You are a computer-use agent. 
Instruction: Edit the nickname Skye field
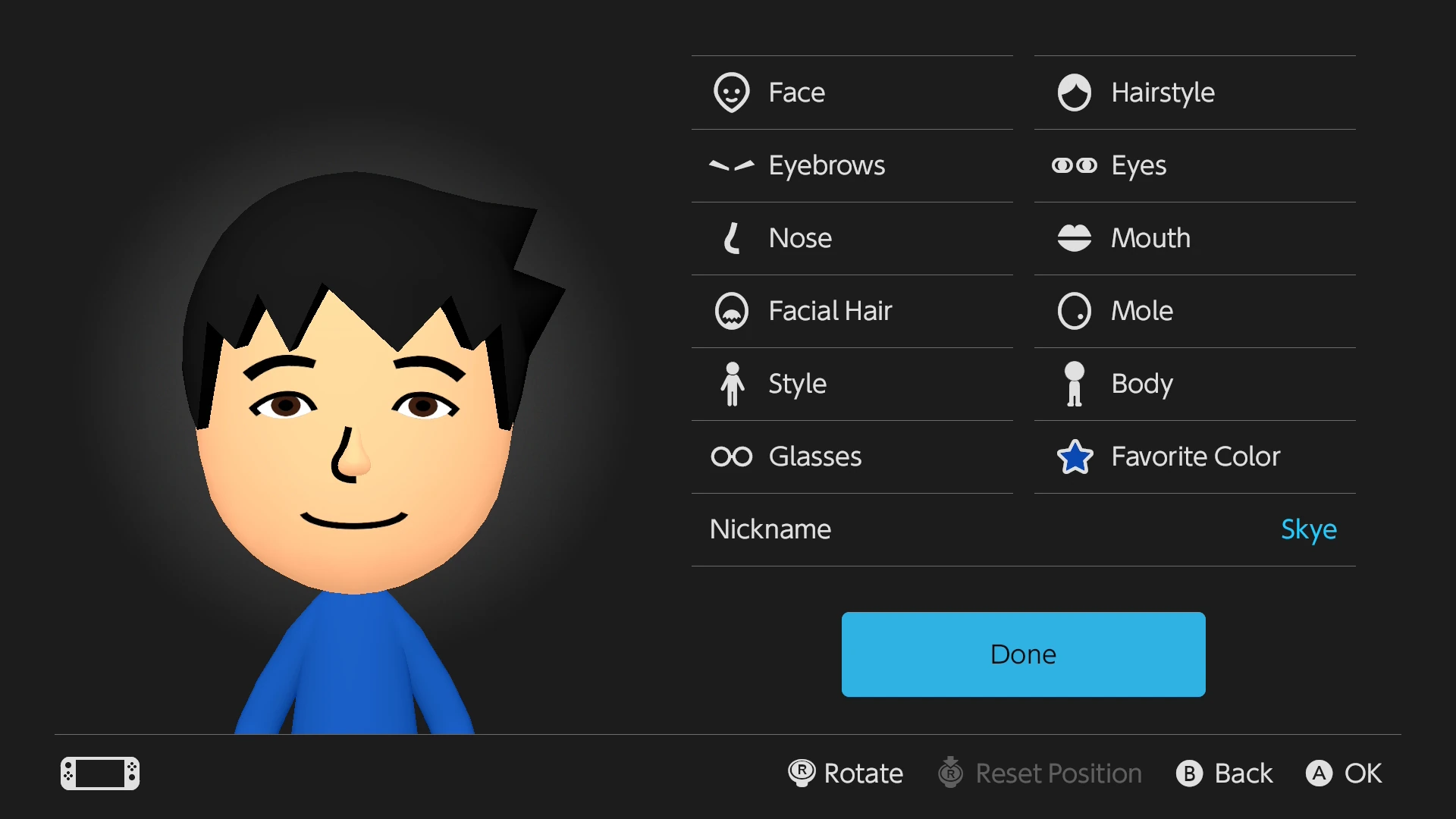1307,529
